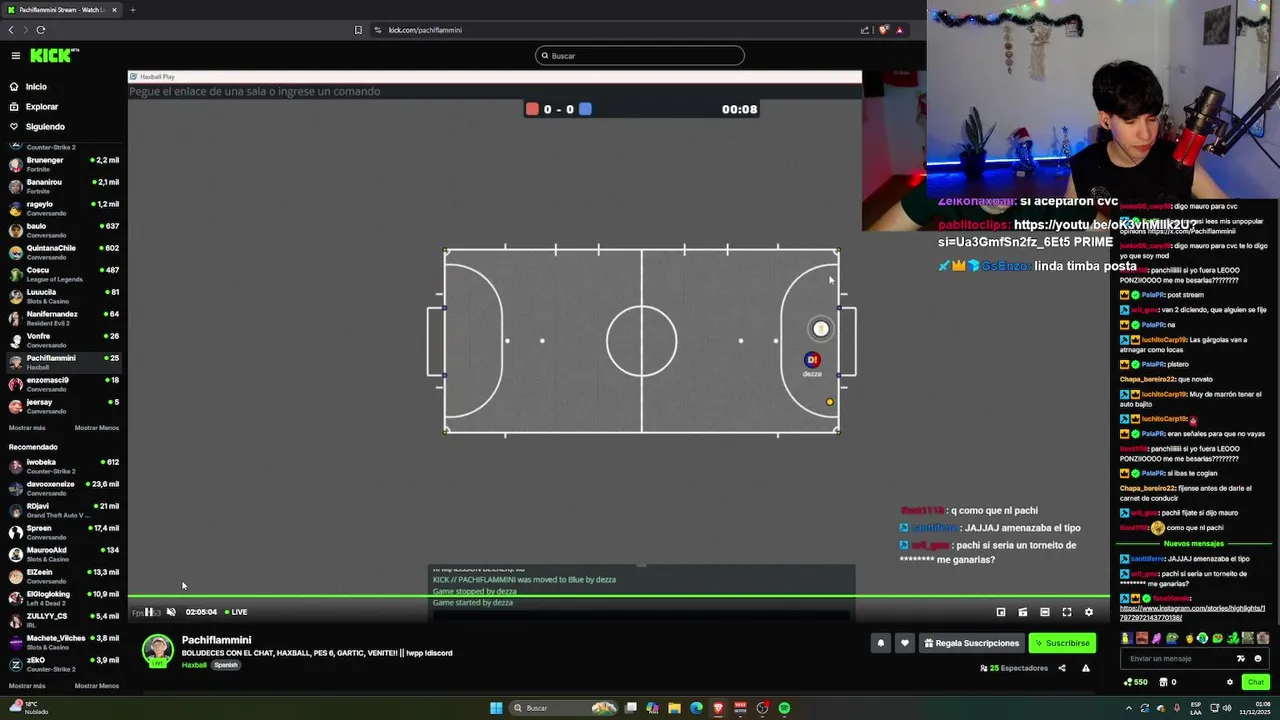Collapse recommended list Mostrar Menos at bottom
Viewport: 1280px width, 720px height.
pos(97,686)
